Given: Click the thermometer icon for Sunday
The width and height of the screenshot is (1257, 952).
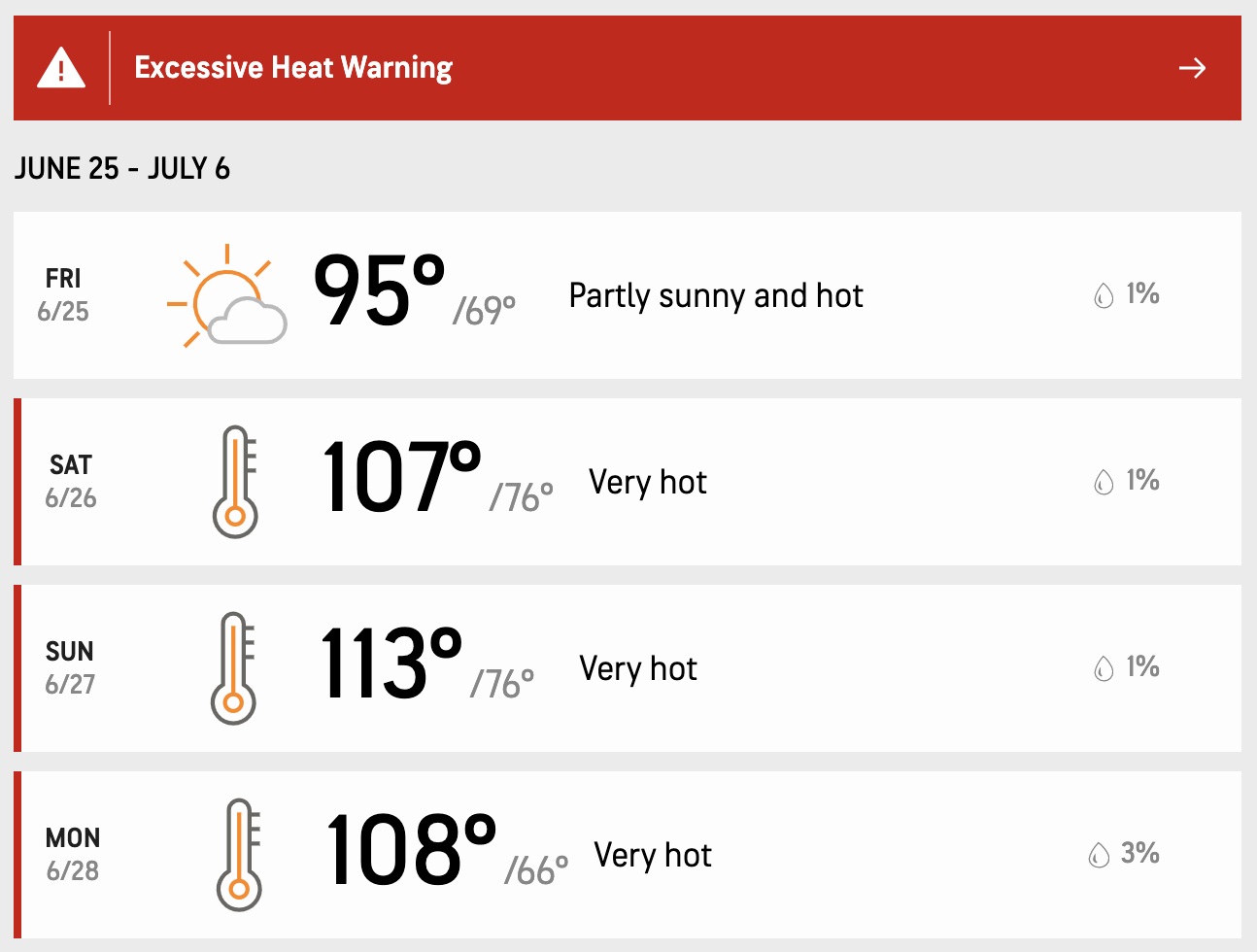Looking at the screenshot, I should pyautogui.click(x=233, y=668).
